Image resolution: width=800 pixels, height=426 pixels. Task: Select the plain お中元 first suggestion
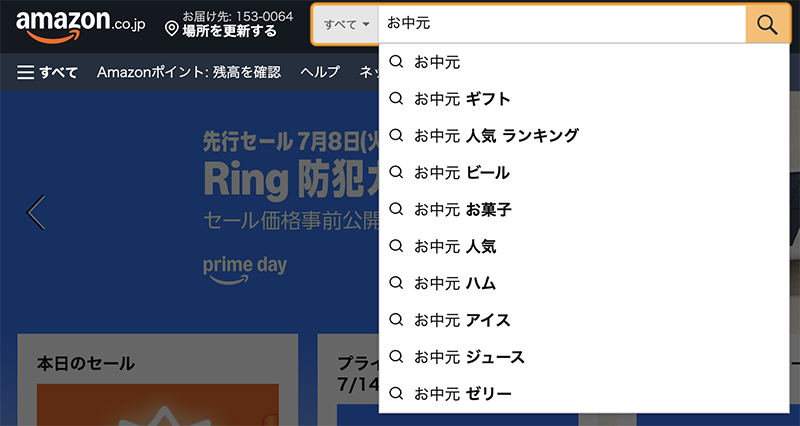(x=584, y=62)
